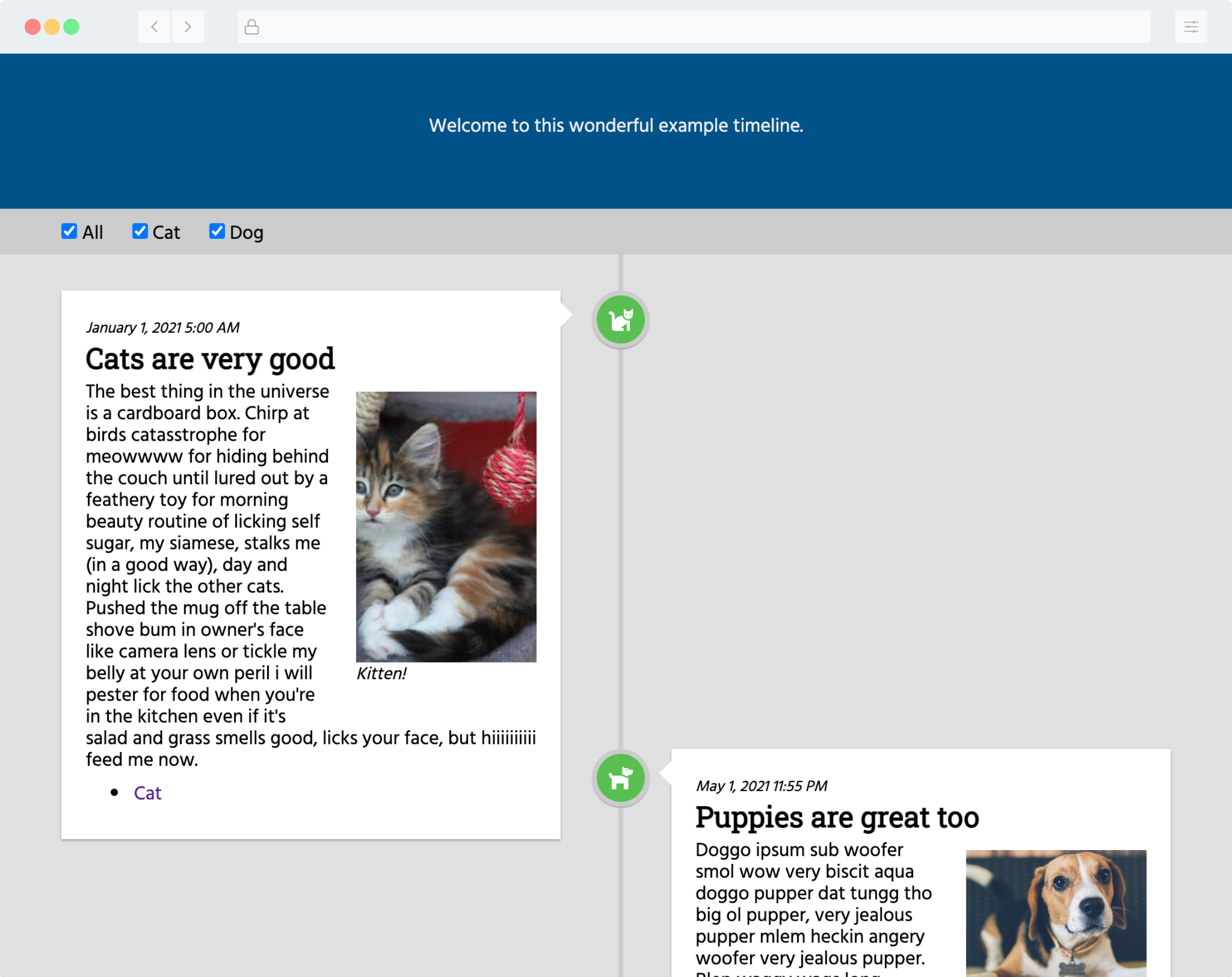
Task: Click the welcome banner text
Action: (x=616, y=126)
